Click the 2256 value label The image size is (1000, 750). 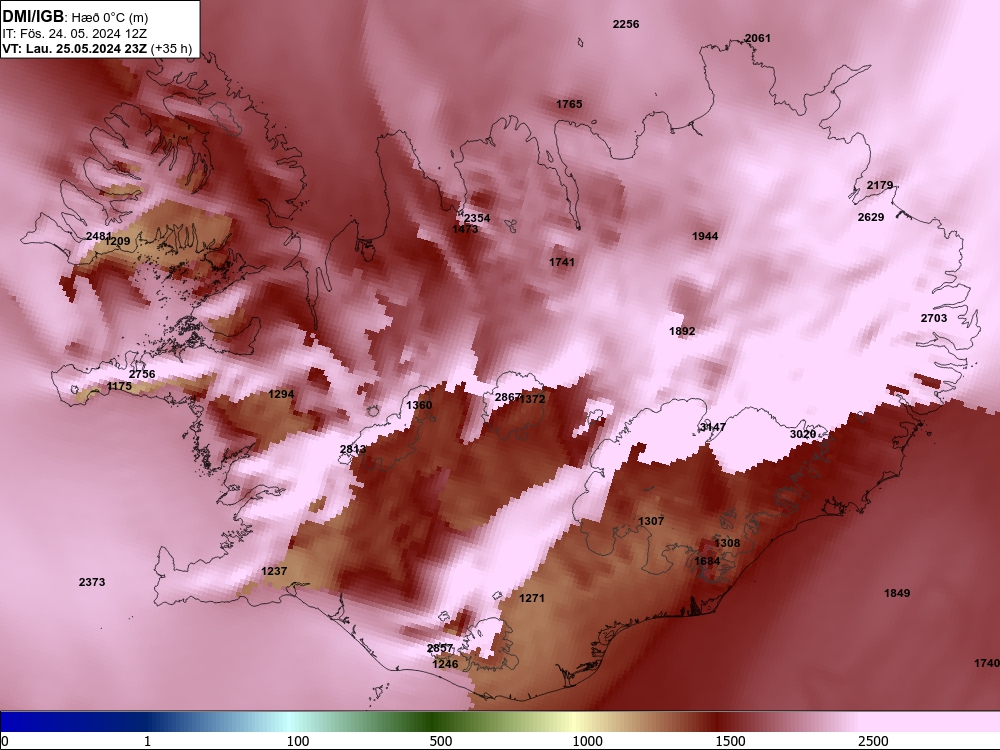tap(626, 24)
